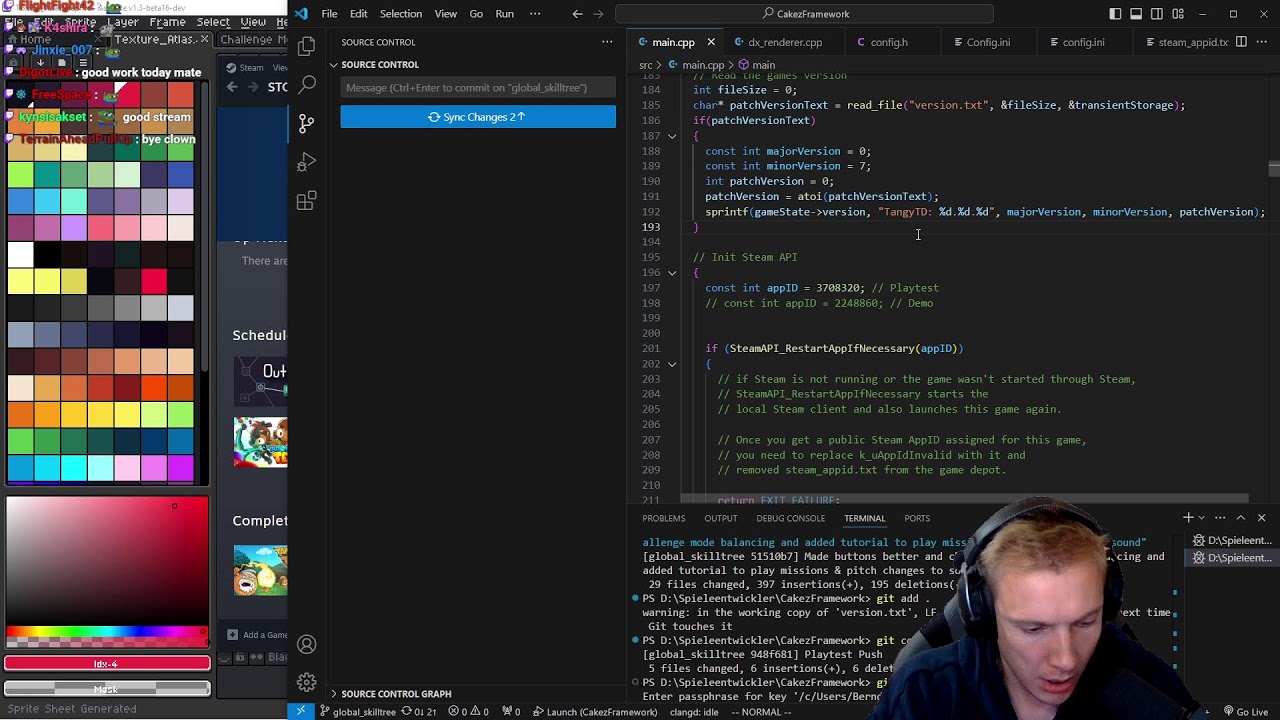
Task: Expand the Source Control Graph section
Action: [396, 694]
